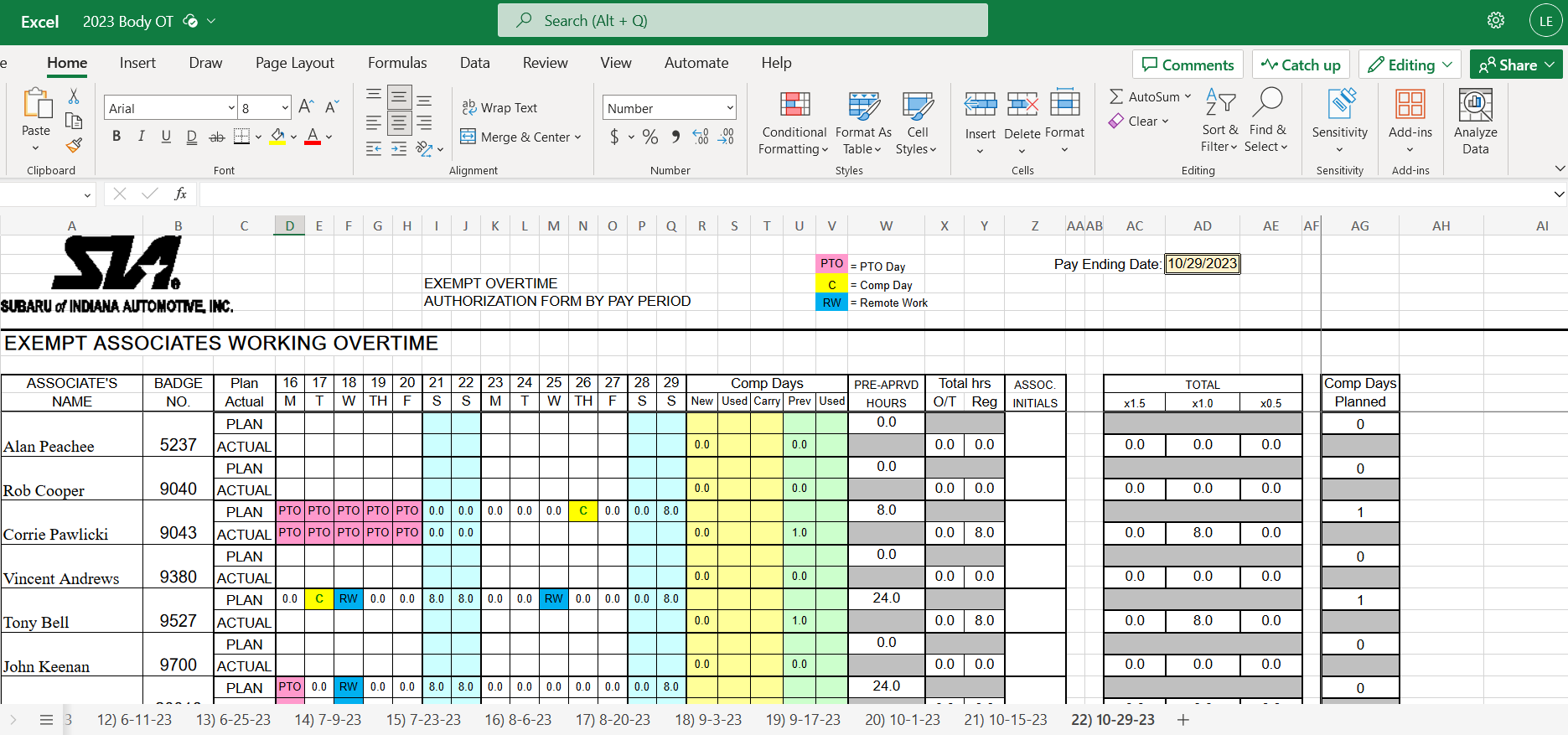
Task: Toggle Wrap Text on selected cells
Action: coord(499,108)
